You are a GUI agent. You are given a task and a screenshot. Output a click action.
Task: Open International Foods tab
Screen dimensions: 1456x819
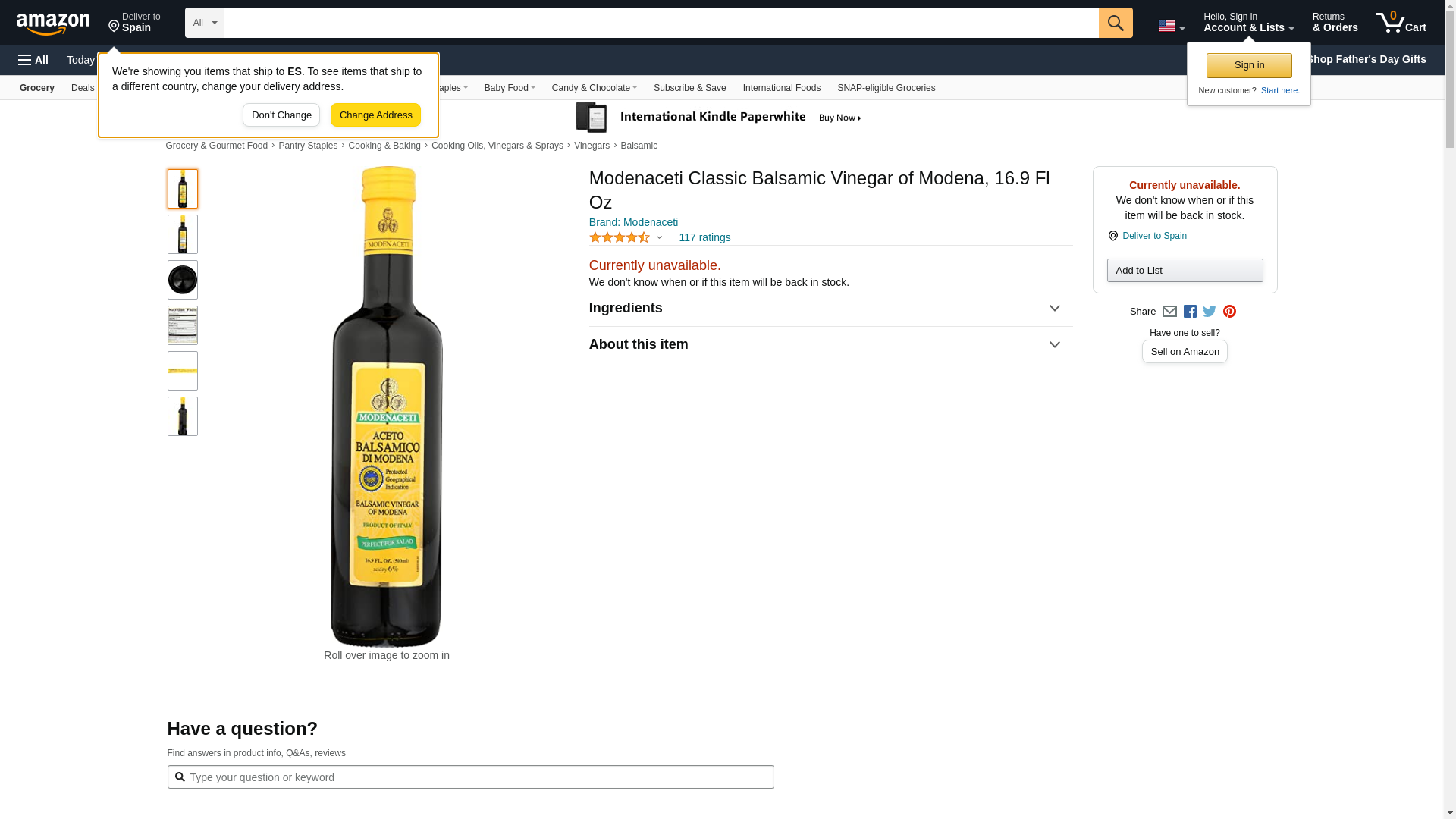[x=781, y=88]
